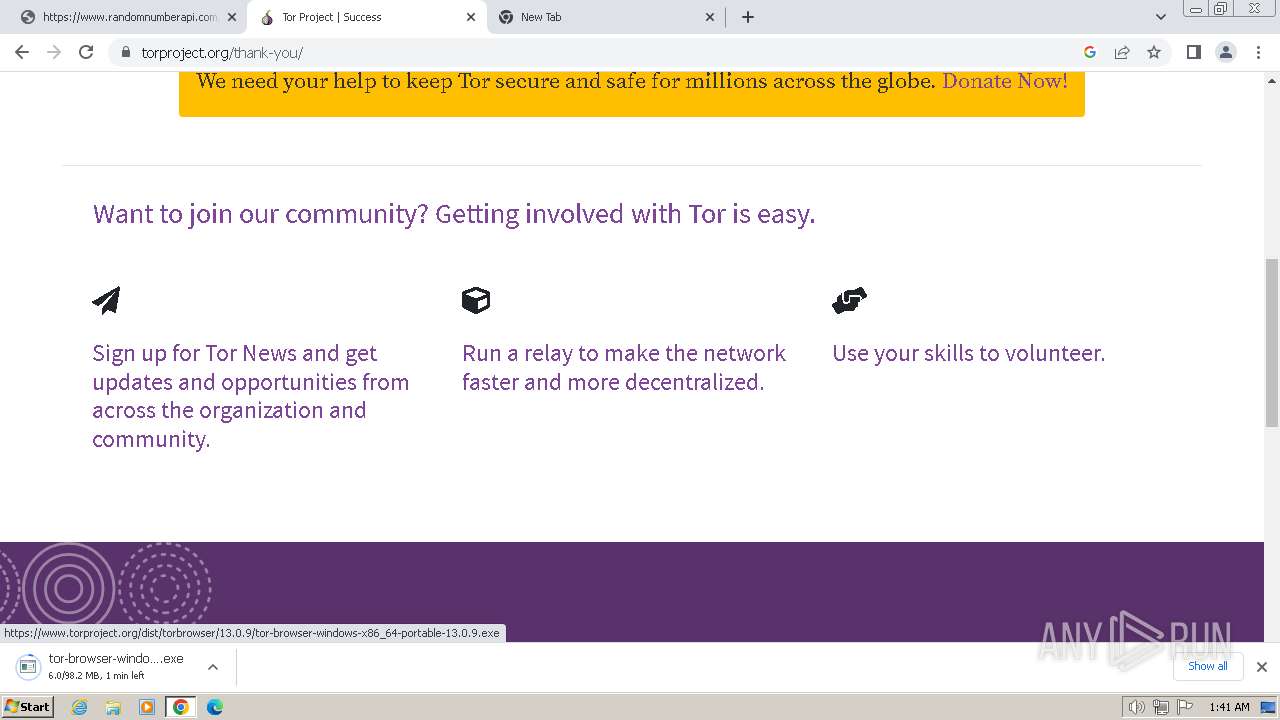The width and height of the screenshot is (1280, 720).
Task: Click the downloaded exe file icon
Action: coord(28,666)
